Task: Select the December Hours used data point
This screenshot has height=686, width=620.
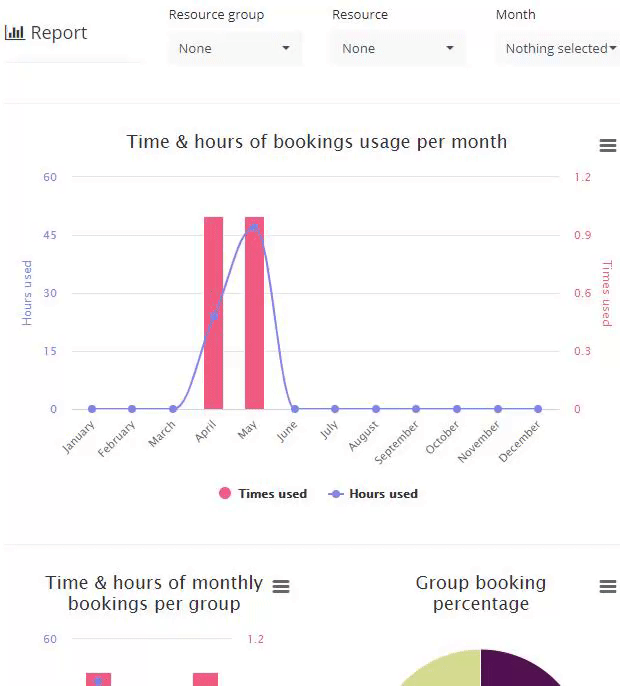Action: (538, 409)
